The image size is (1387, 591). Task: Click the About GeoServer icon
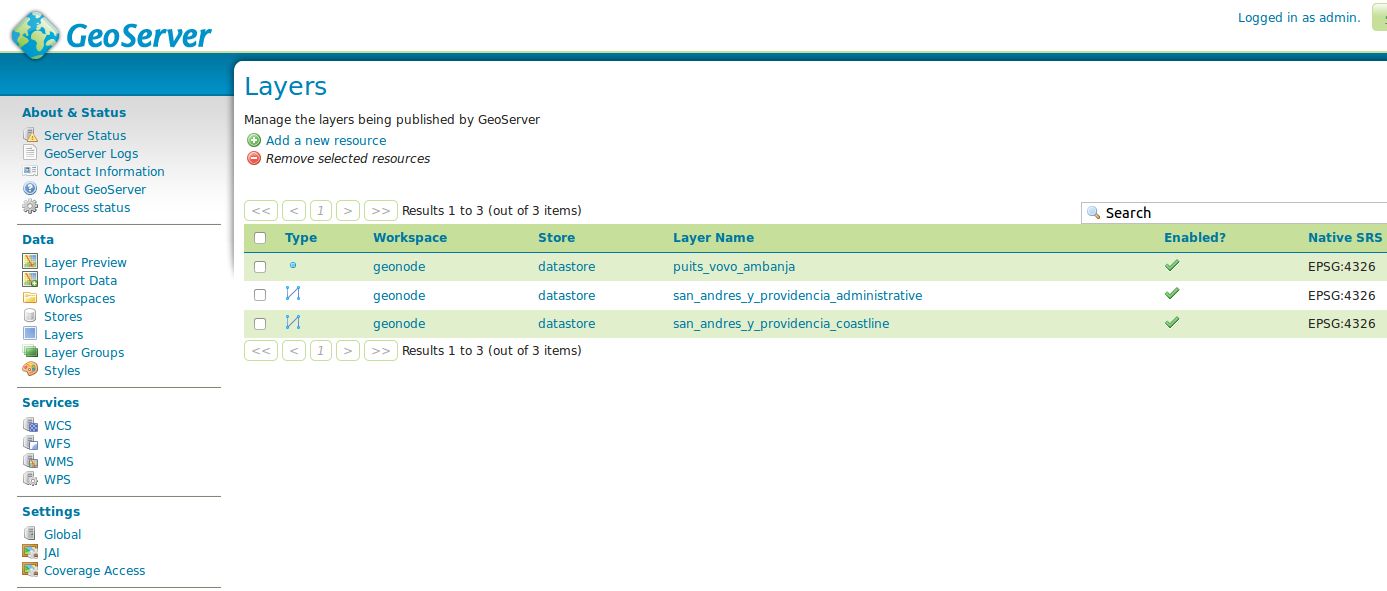pyautogui.click(x=30, y=189)
